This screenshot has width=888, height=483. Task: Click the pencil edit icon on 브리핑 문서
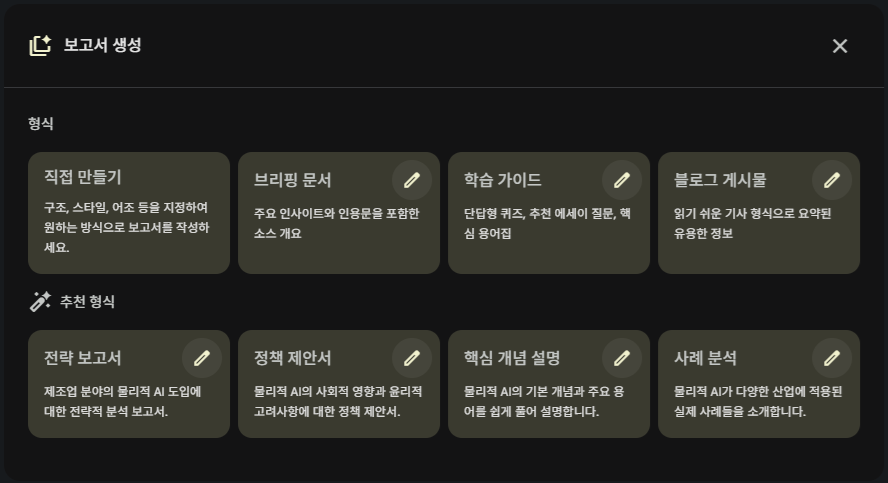pyautogui.click(x=412, y=180)
